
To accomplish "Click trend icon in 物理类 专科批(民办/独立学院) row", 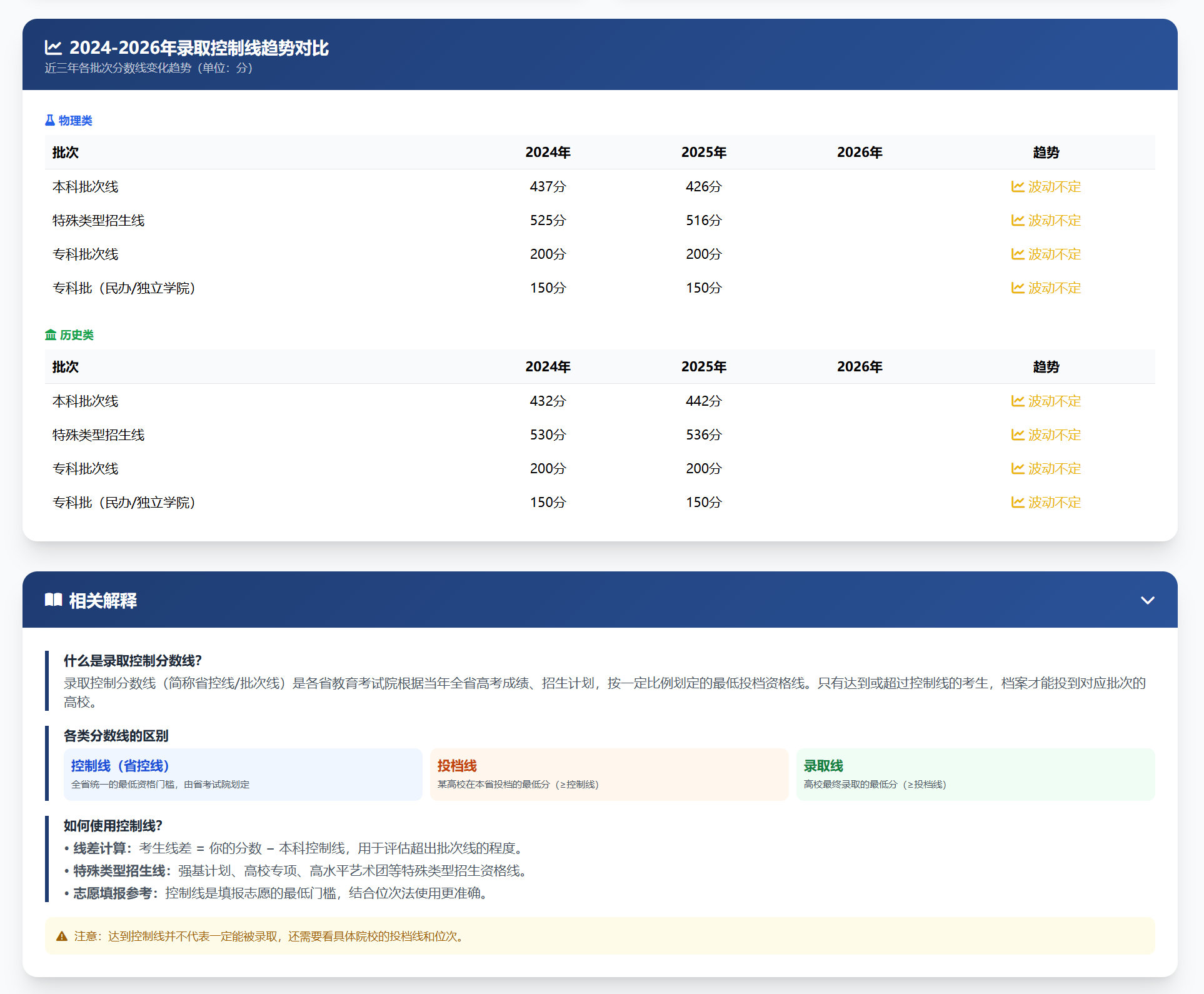I will pos(1018,288).
